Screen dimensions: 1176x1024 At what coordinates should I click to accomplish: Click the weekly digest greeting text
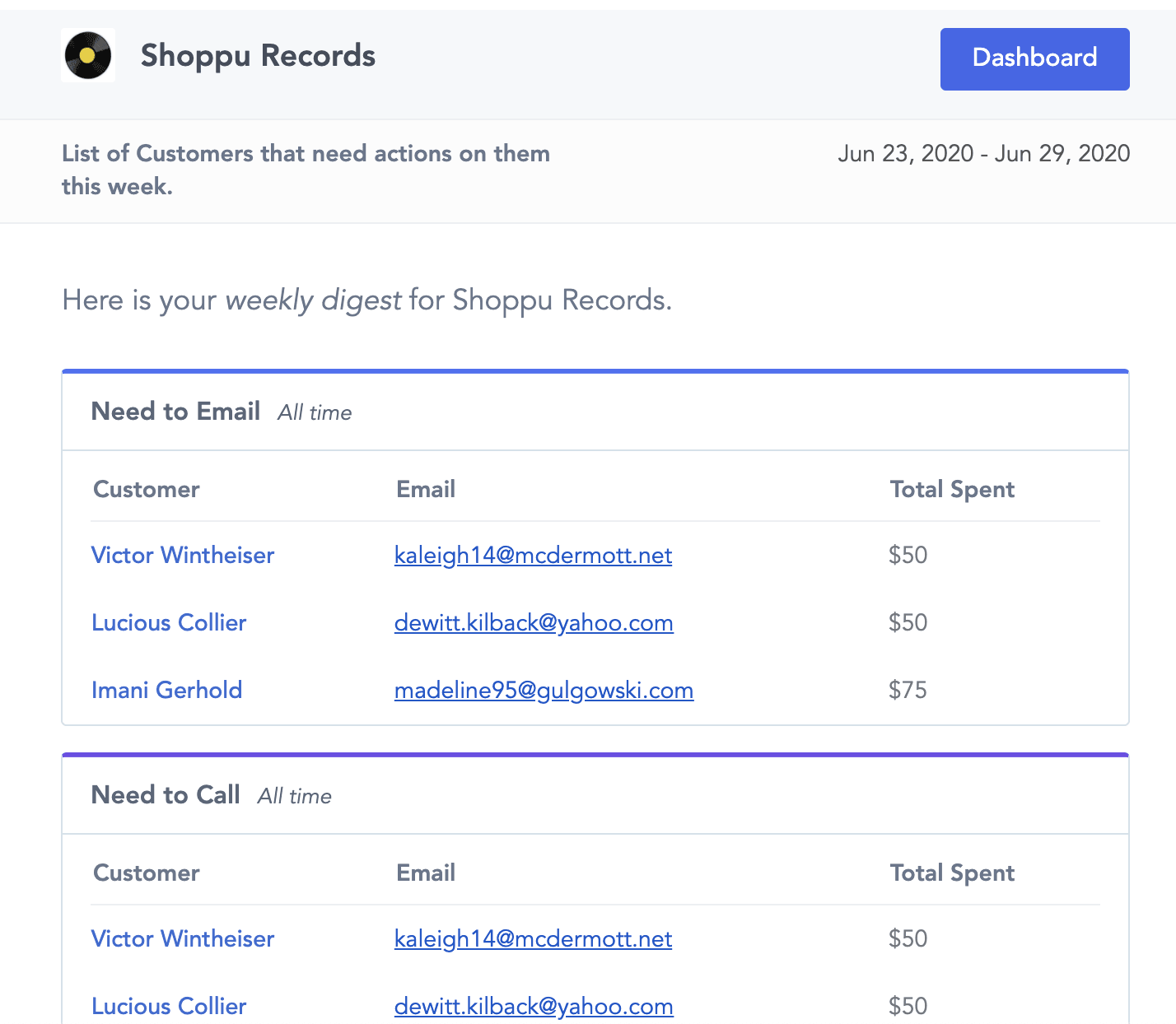366,300
